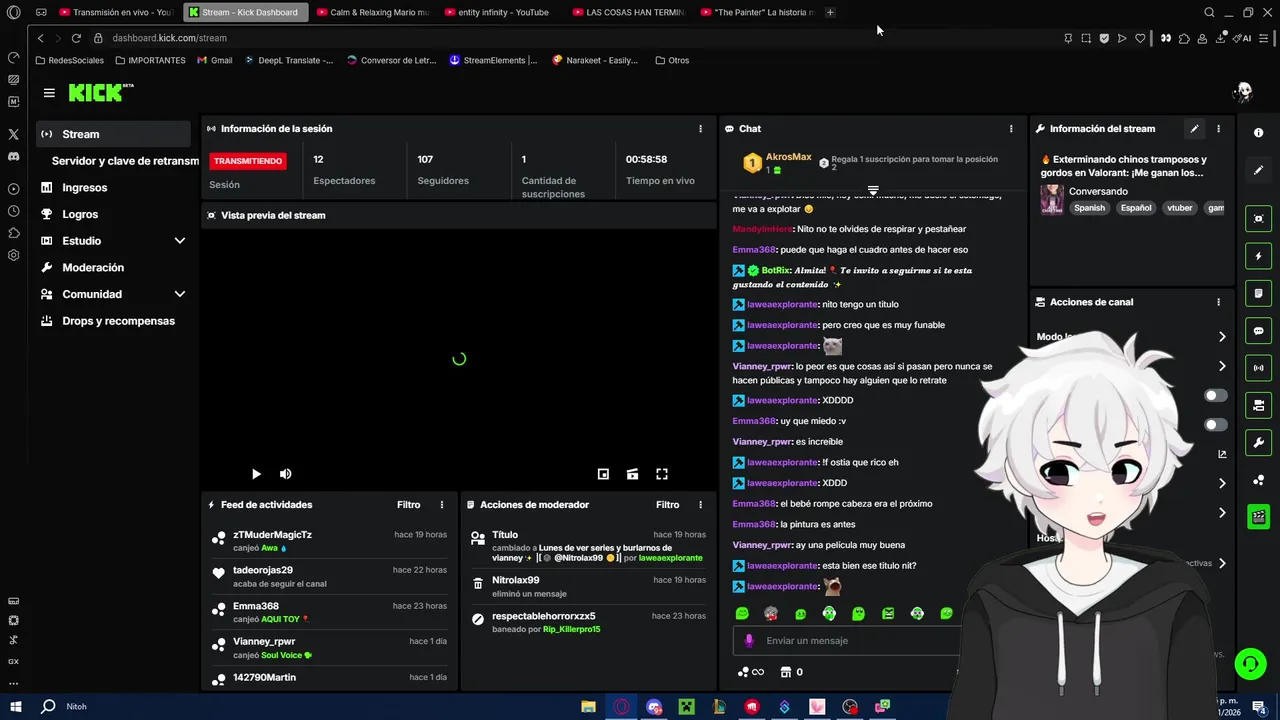The image size is (1280, 720).
Task: Open the Chat panel three-dot menu
Action: [1011, 129]
